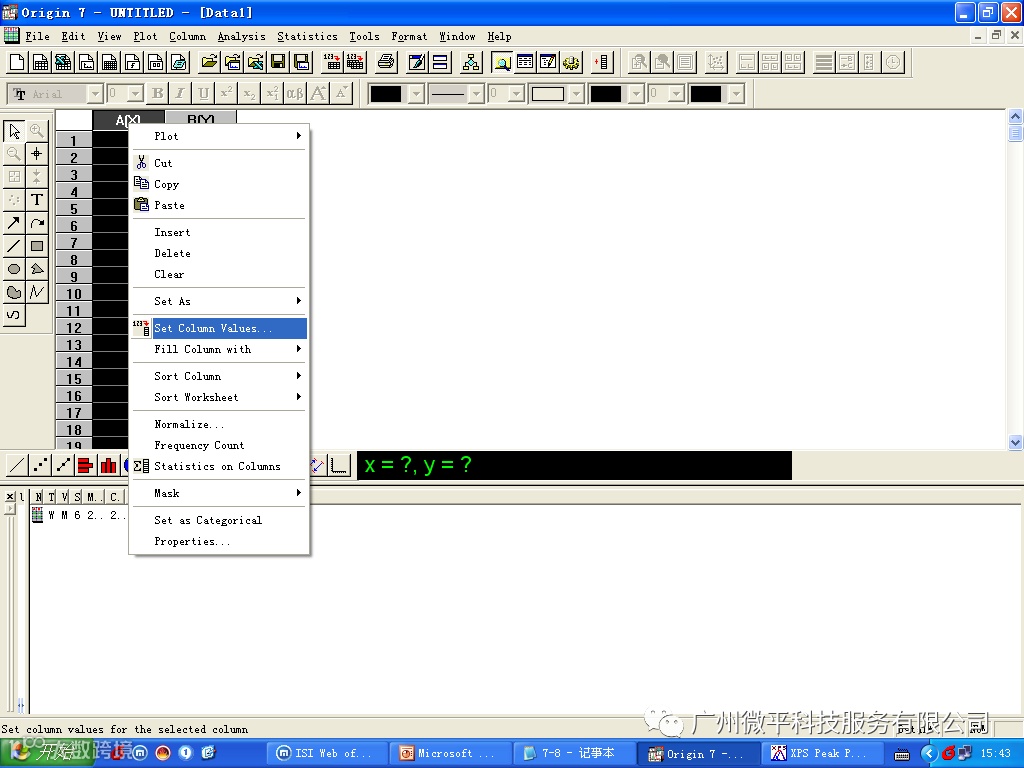
Task: Click Frequency Count menu entry
Action: pyautogui.click(x=219, y=445)
